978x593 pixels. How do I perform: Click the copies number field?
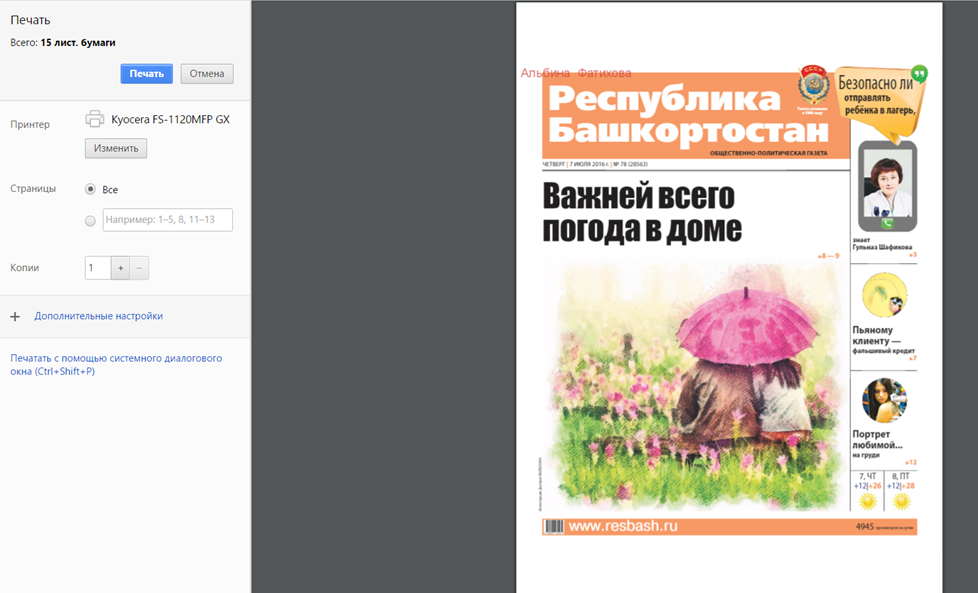tap(98, 268)
